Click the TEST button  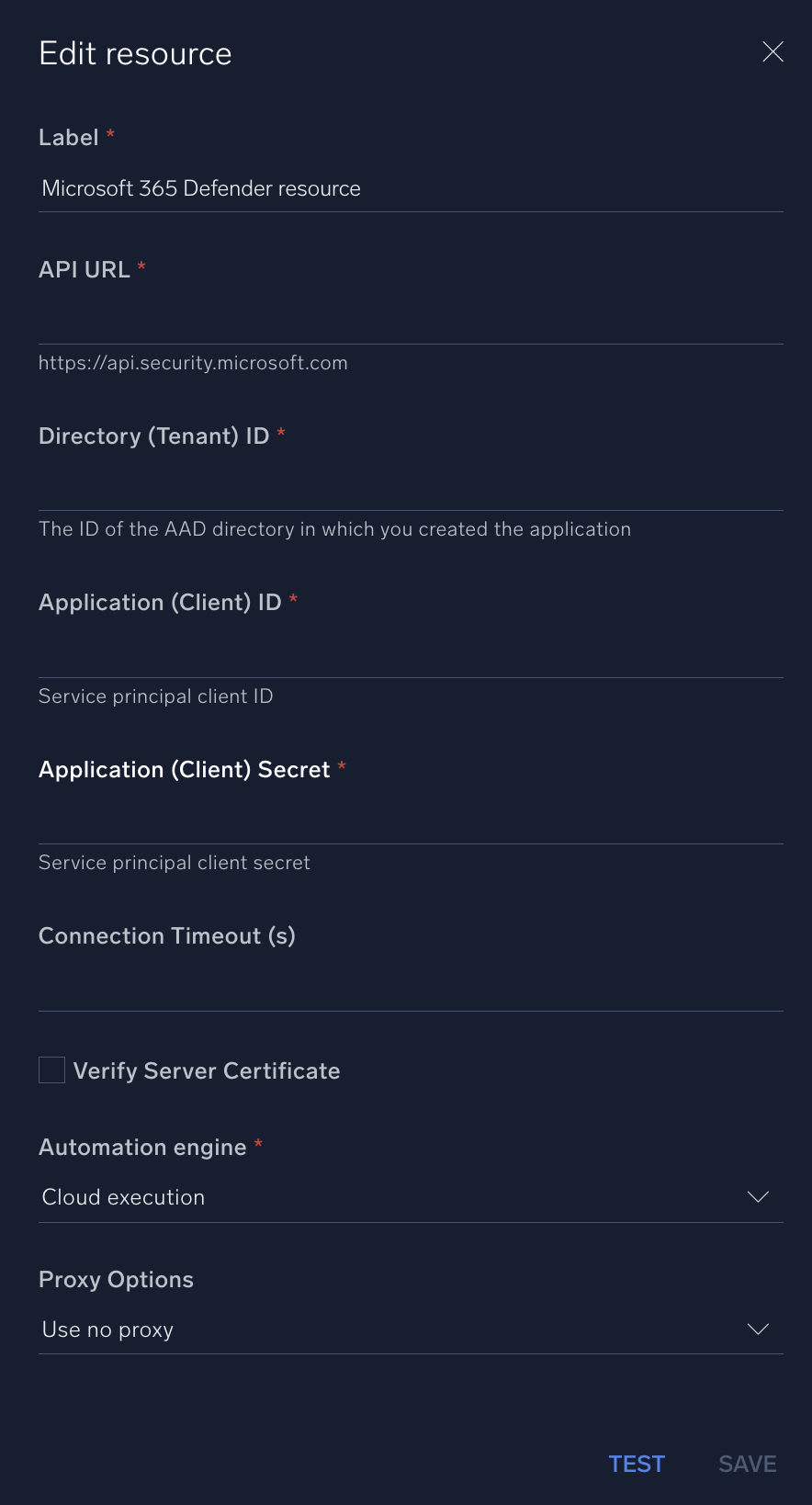pyautogui.click(x=637, y=1463)
